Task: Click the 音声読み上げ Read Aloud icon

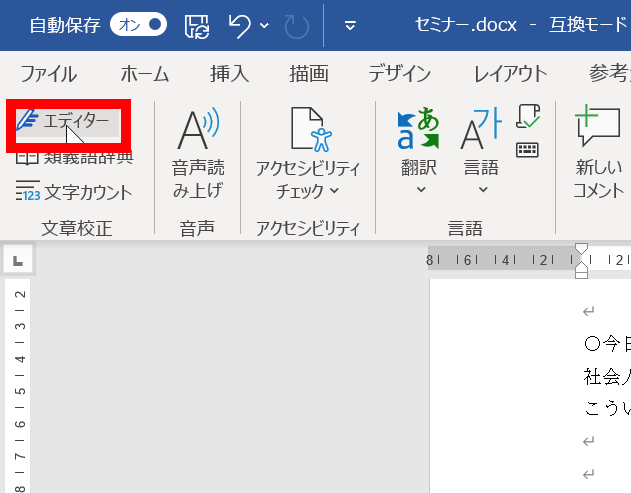Action: pos(198,129)
